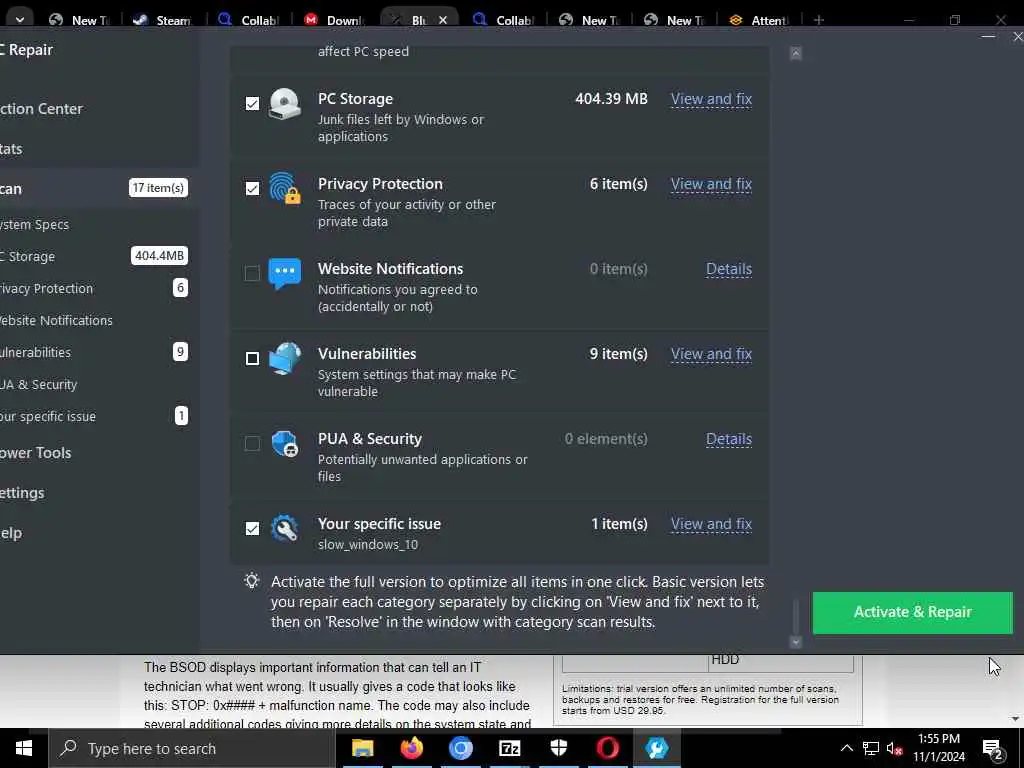
Task: Click the network tray icon
Action: 871,749
